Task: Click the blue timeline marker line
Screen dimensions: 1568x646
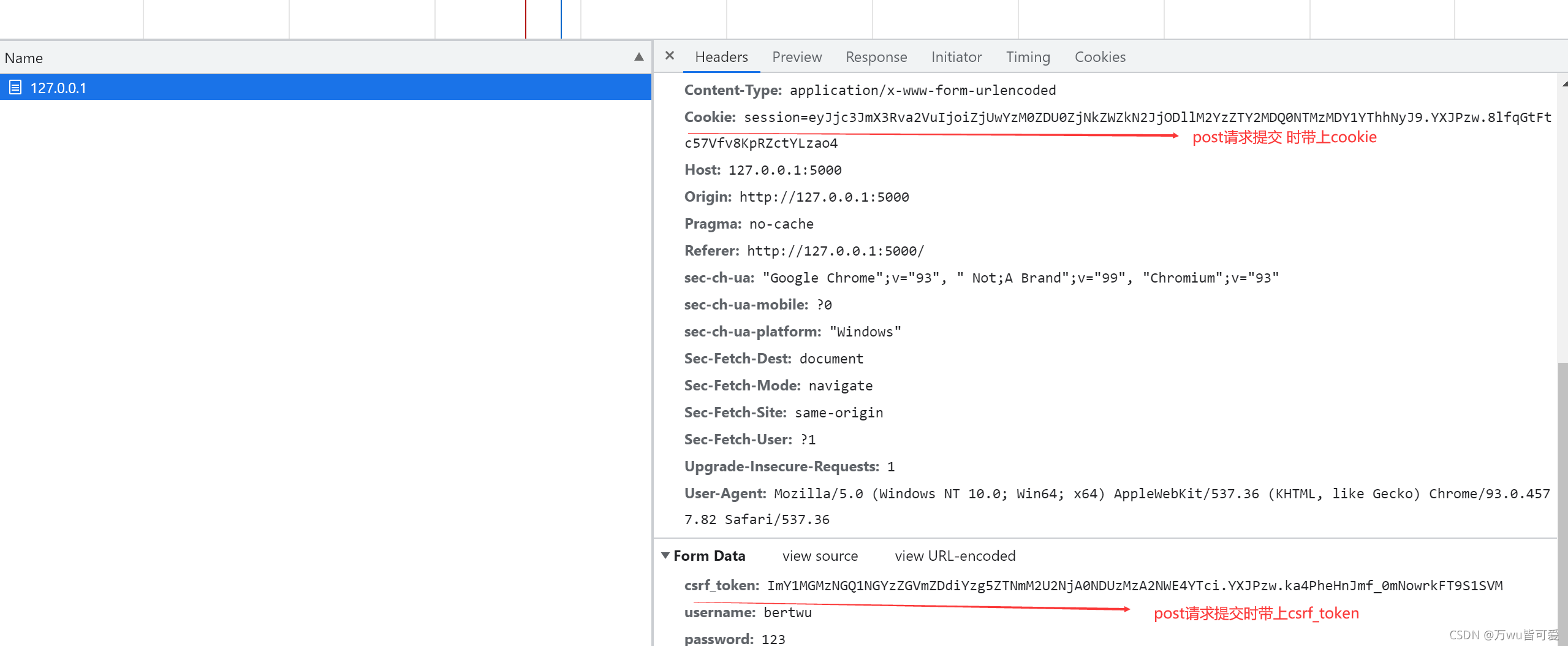Action: click(561, 19)
